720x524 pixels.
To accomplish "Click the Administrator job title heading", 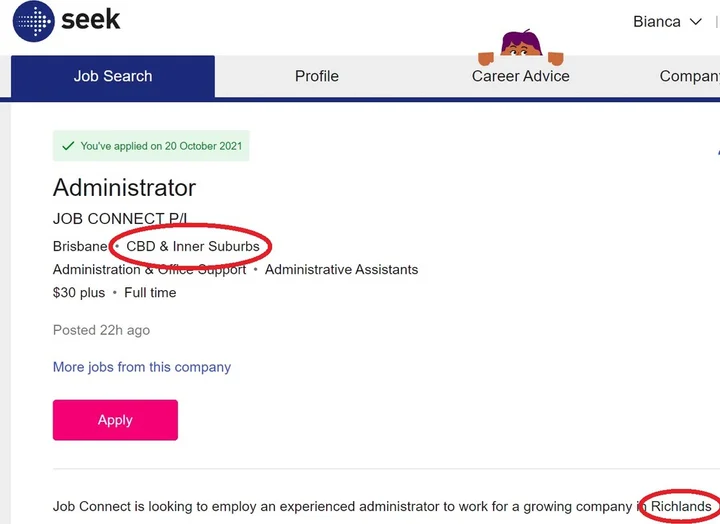I will pos(124,187).
